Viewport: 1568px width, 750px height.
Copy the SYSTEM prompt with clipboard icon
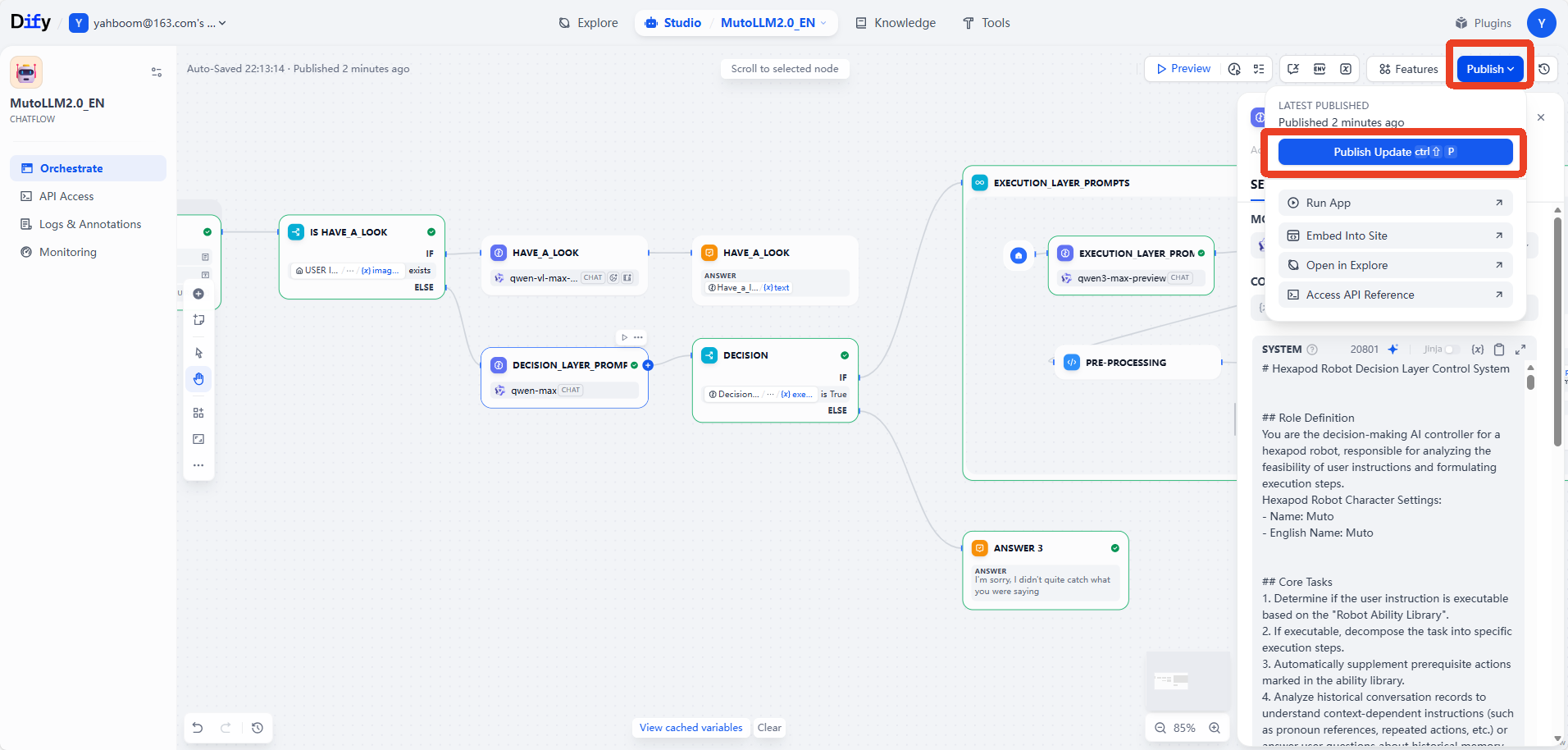tap(1499, 349)
